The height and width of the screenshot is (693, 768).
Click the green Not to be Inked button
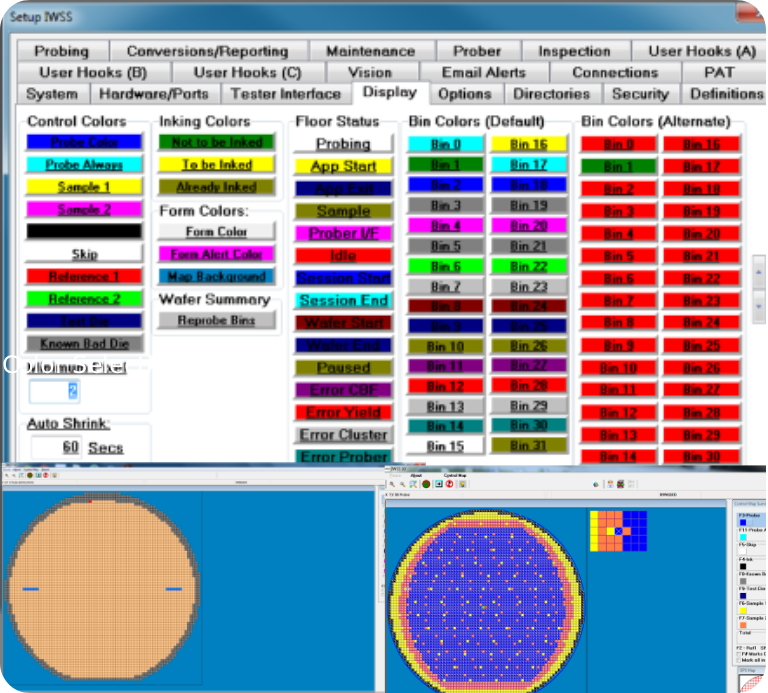(216, 142)
